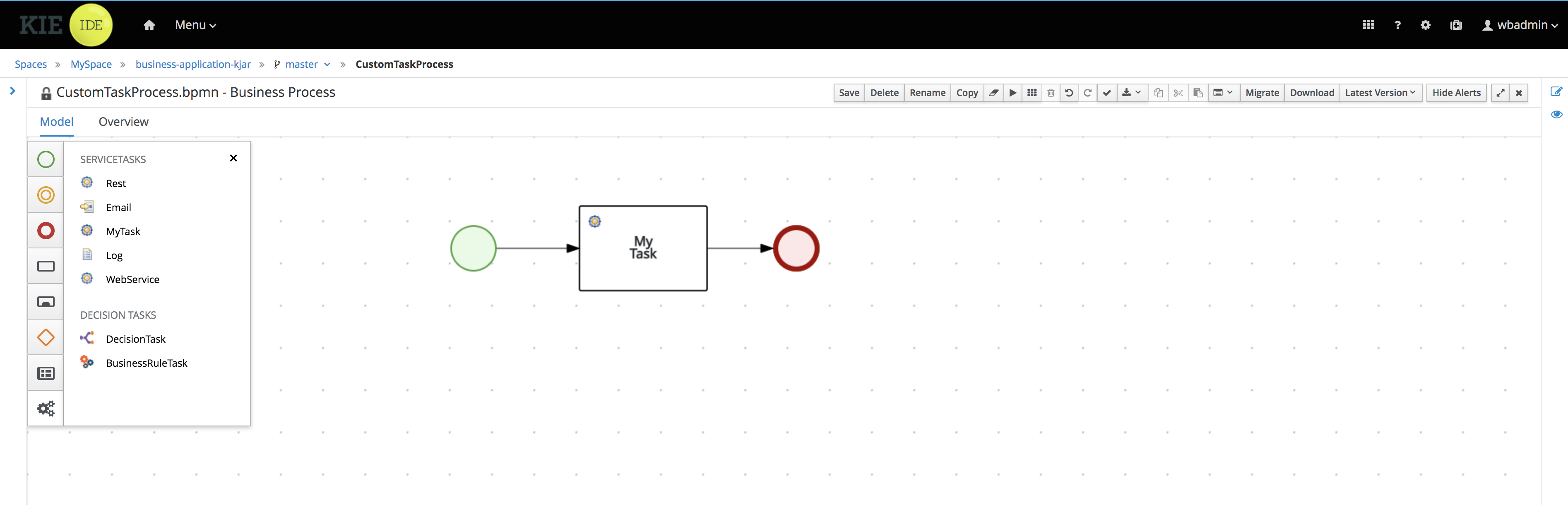The width and height of the screenshot is (1568, 505).
Task: Switch to the Overview tab
Action: (124, 122)
